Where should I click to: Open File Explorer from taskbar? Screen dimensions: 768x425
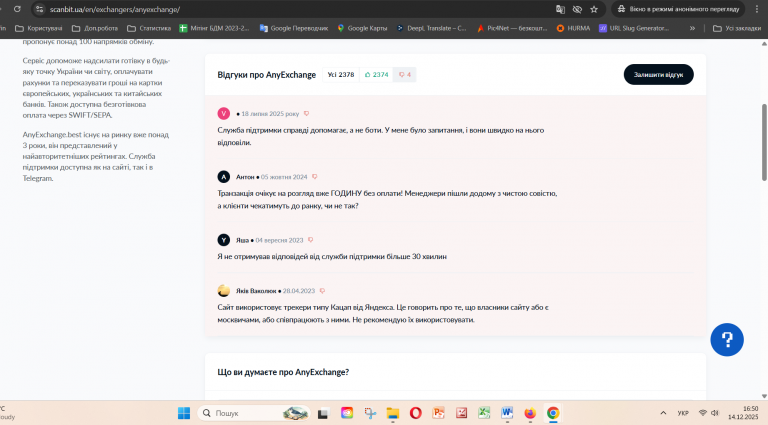[x=393, y=413]
